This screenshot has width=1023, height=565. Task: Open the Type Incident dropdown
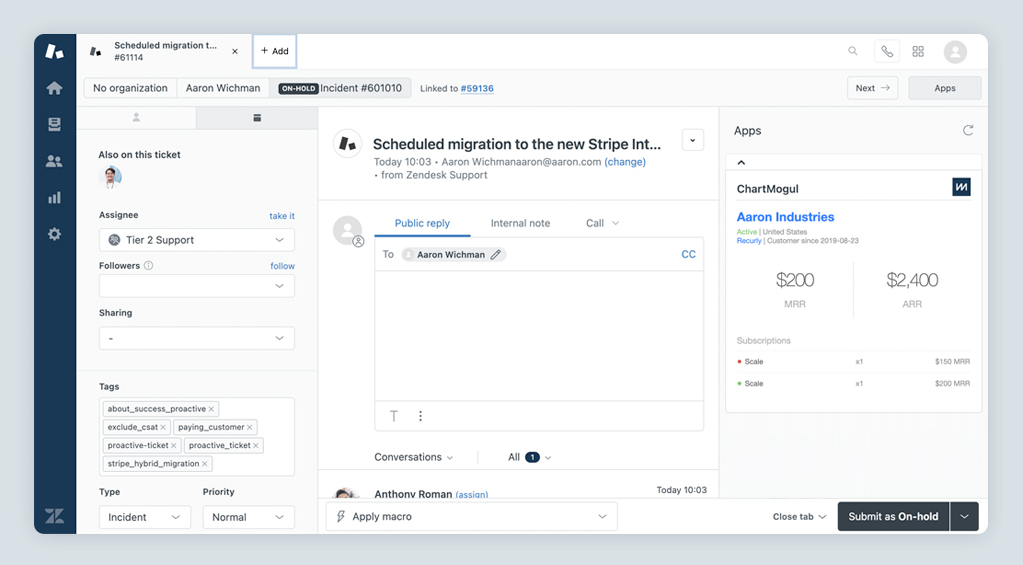coord(145,517)
